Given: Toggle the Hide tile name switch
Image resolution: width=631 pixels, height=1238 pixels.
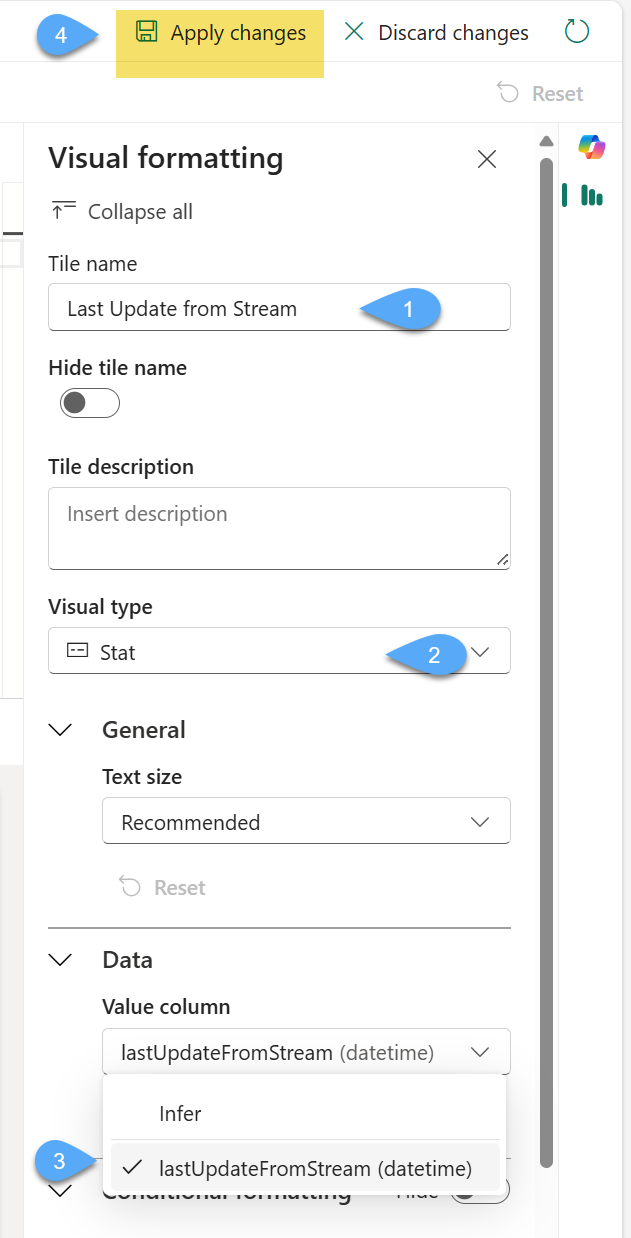Looking at the screenshot, I should coord(90,403).
